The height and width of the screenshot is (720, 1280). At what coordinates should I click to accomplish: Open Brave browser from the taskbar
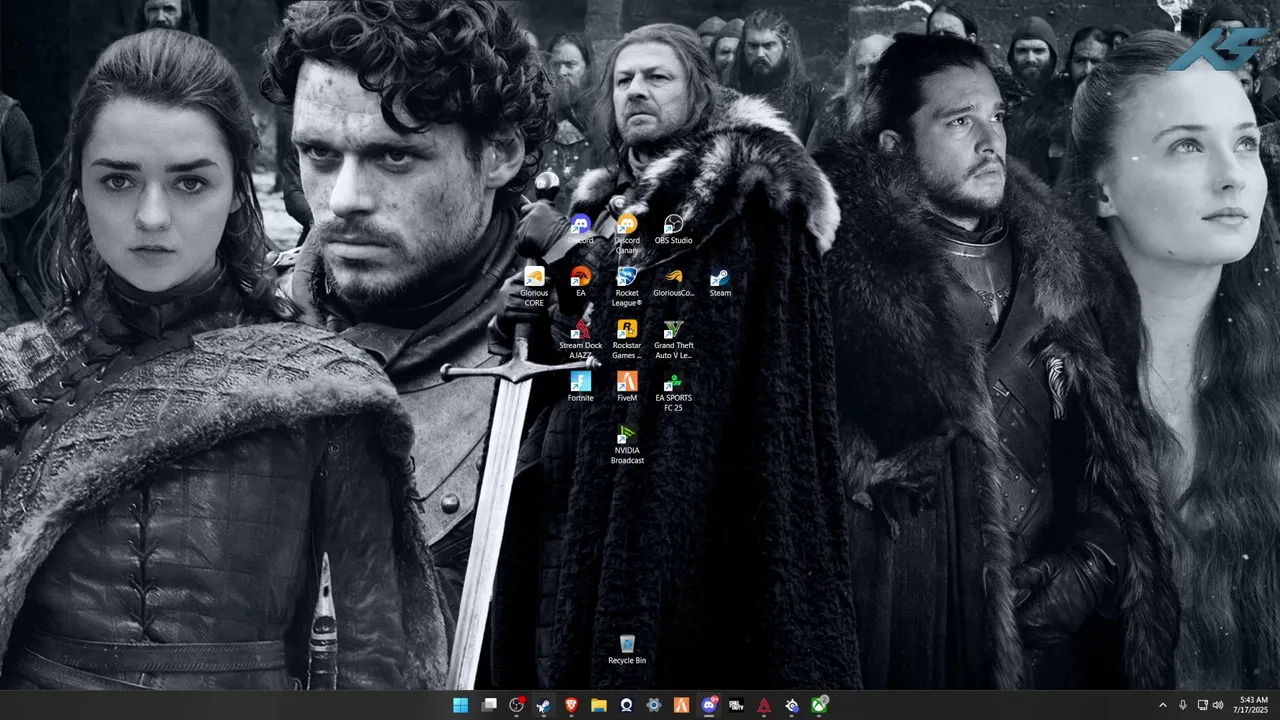[572, 705]
